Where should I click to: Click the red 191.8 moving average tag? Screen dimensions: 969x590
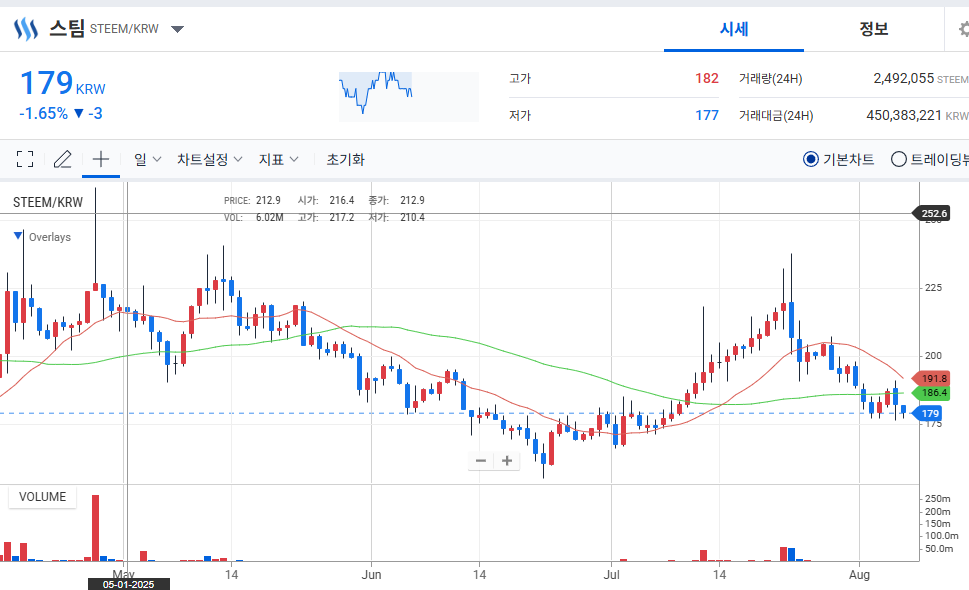pos(932,379)
